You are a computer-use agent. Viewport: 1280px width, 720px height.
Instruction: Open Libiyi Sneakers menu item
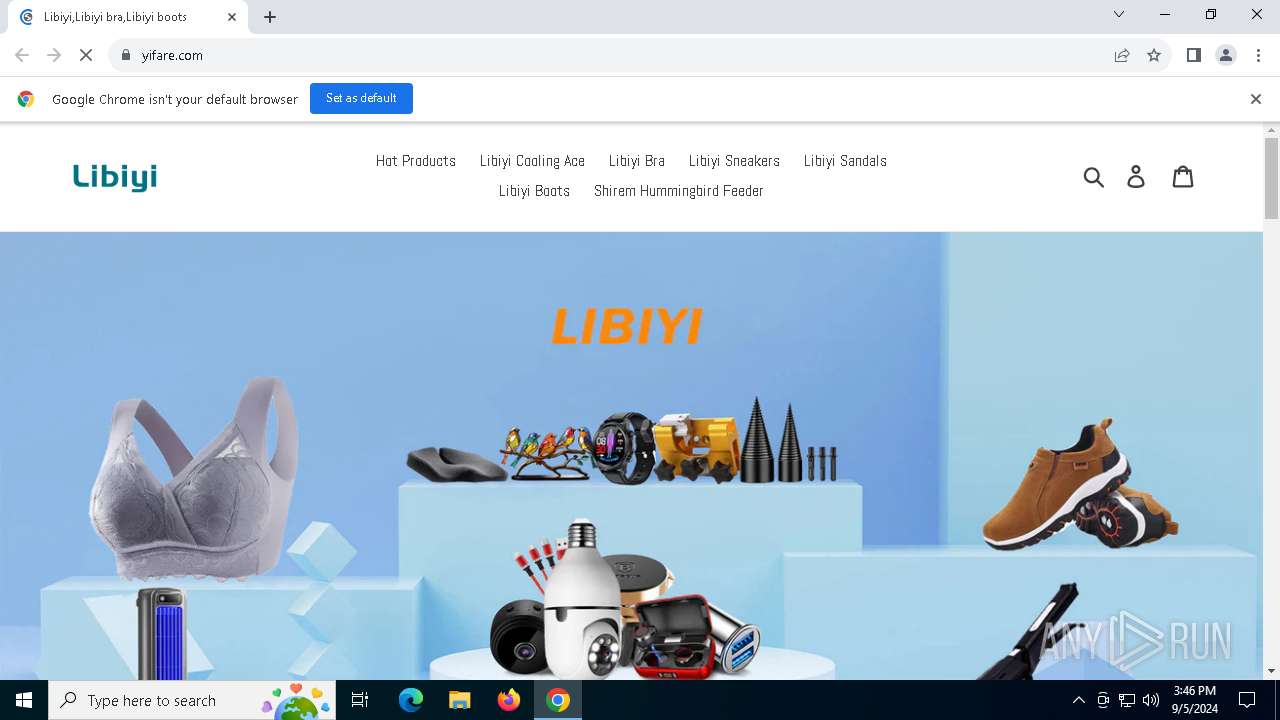click(734, 161)
